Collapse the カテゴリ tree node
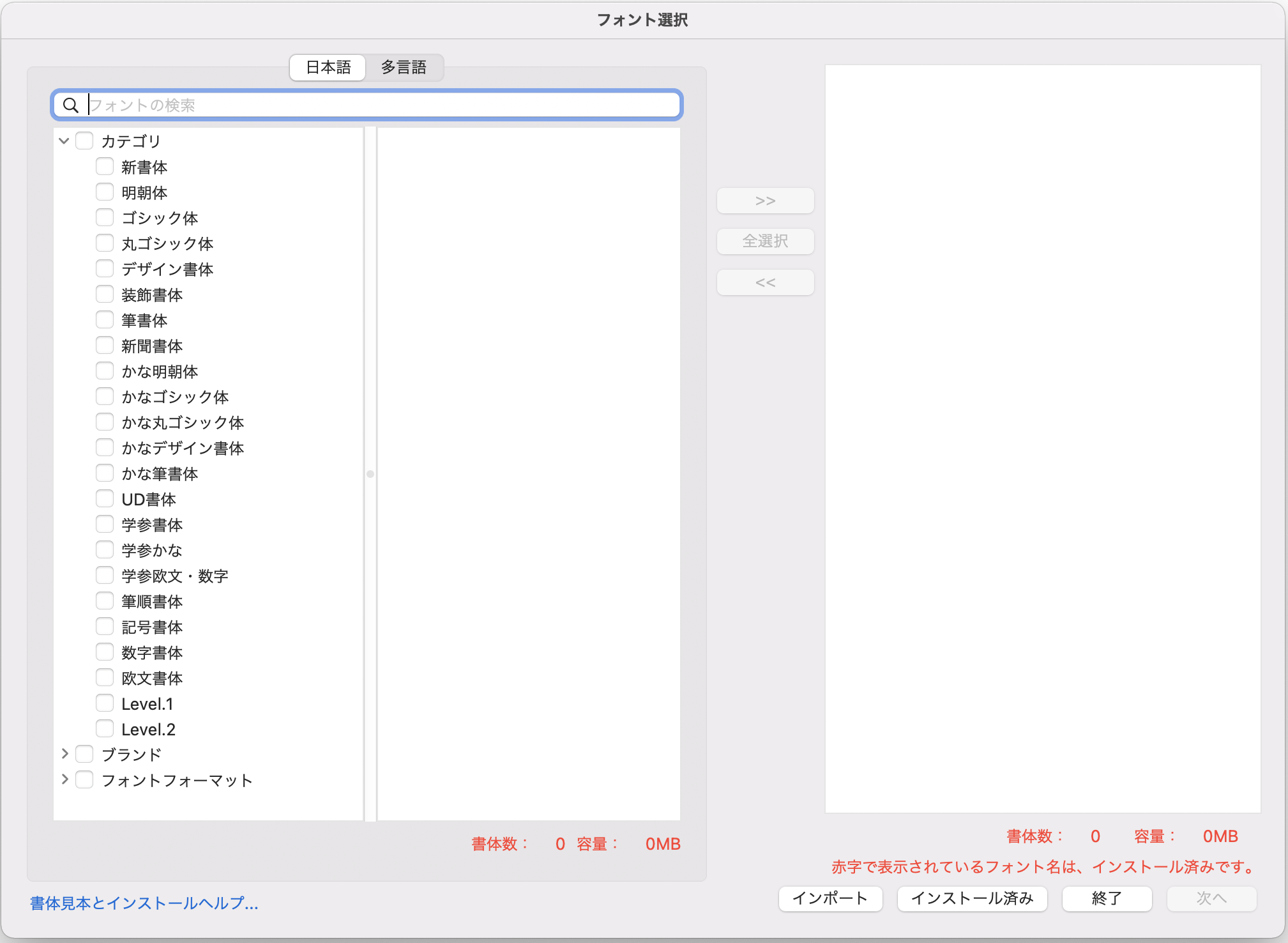Viewport: 1288px width, 943px height. (x=64, y=141)
